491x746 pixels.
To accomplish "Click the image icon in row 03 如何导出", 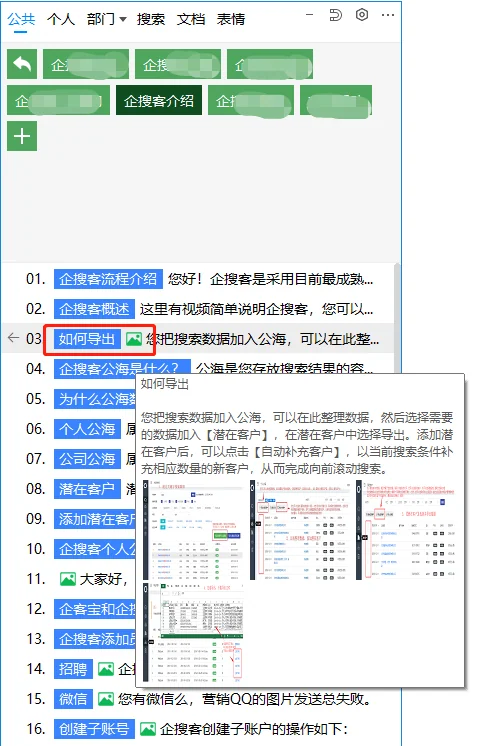I will click(134, 339).
